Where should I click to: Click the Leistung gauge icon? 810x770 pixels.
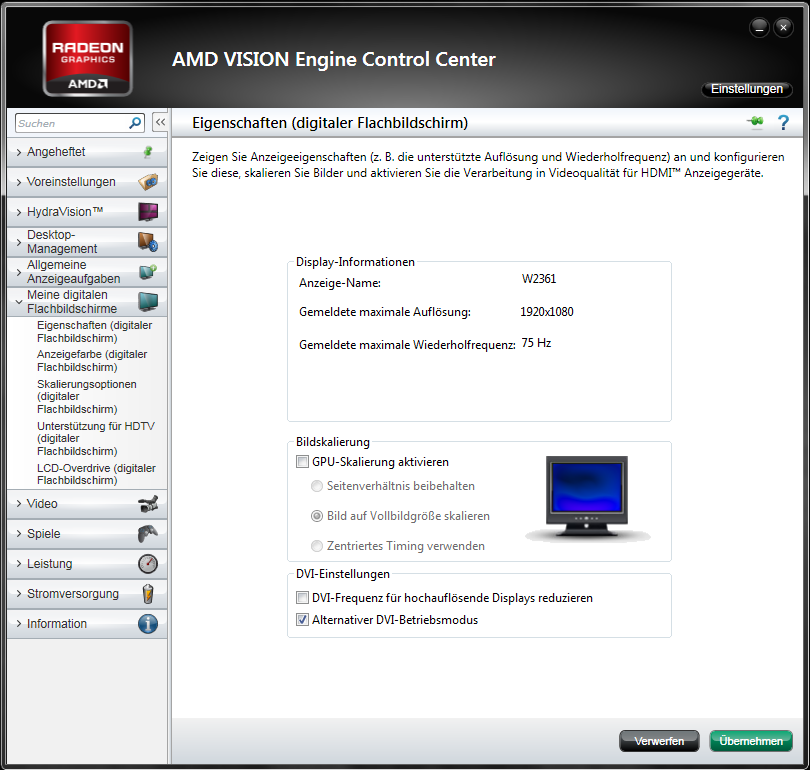pyautogui.click(x=148, y=563)
